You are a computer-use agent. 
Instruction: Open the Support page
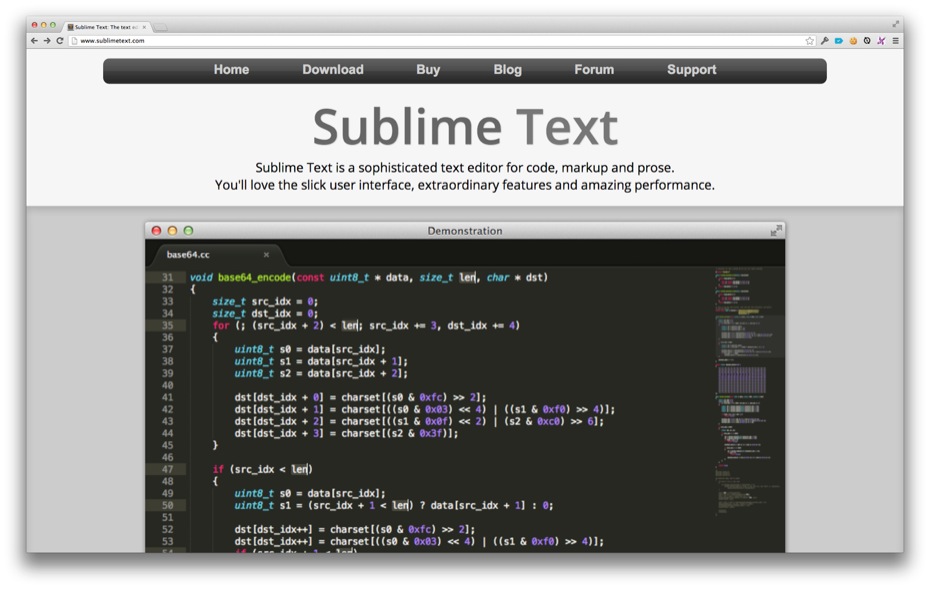pyautogui.click(x=692, y=69)
